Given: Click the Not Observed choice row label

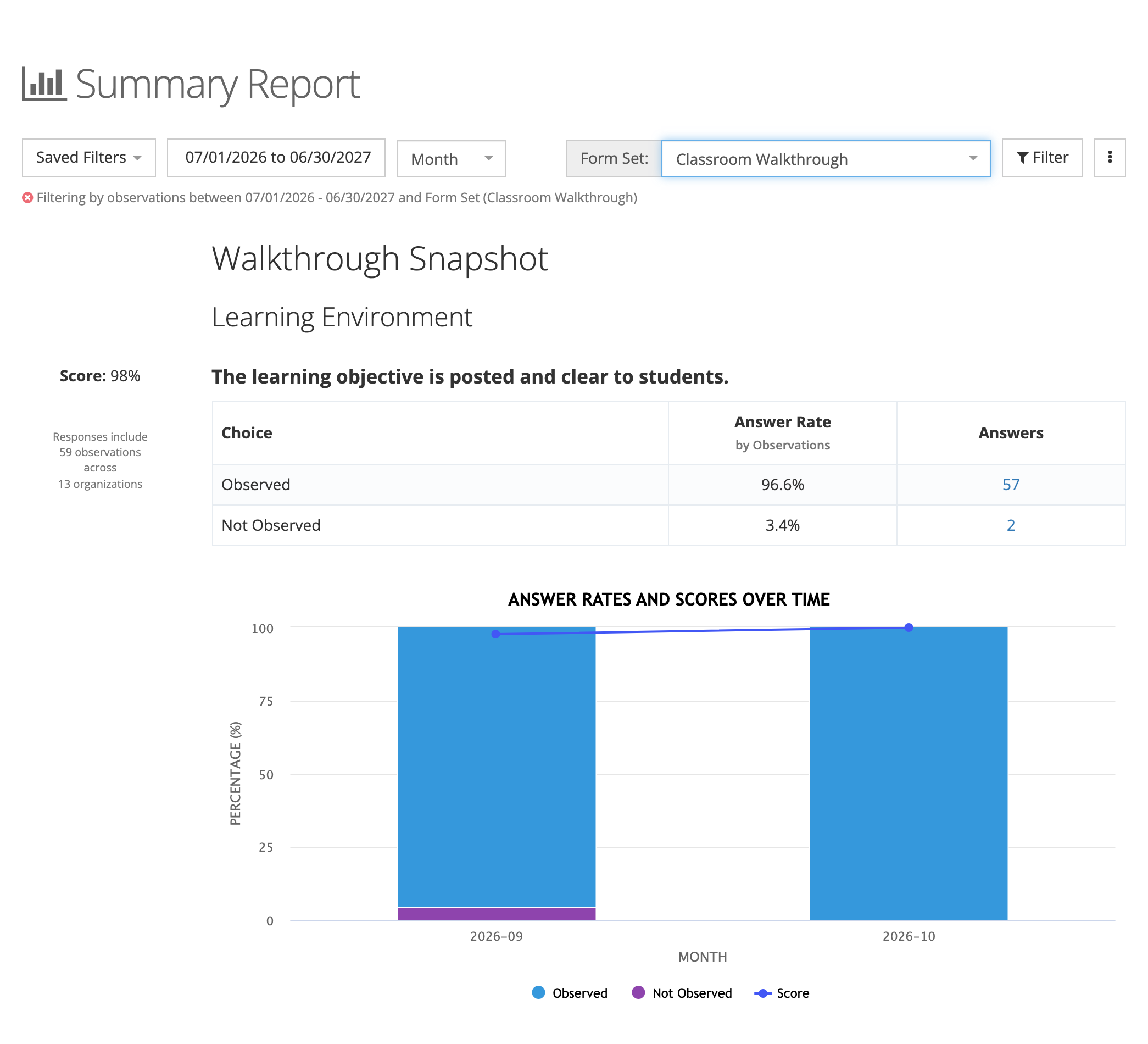Looking at the screenshot, I should [271, 526].
